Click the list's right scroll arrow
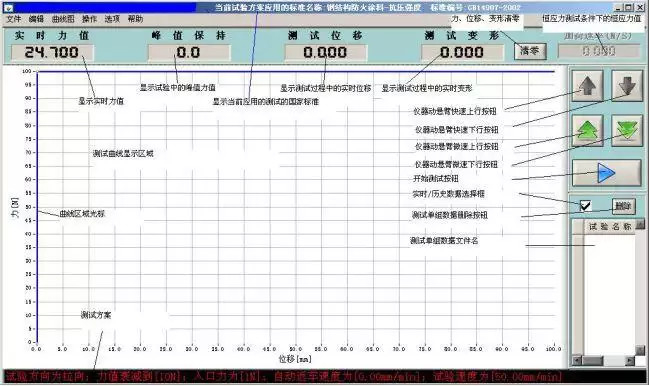Image resolution: width=649 pixels, height=386 pixels. (630, 361)
